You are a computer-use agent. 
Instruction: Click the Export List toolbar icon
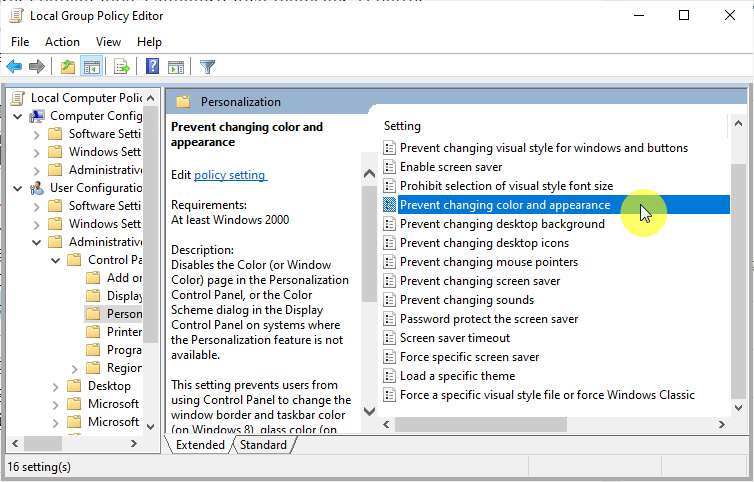(122, 67)
